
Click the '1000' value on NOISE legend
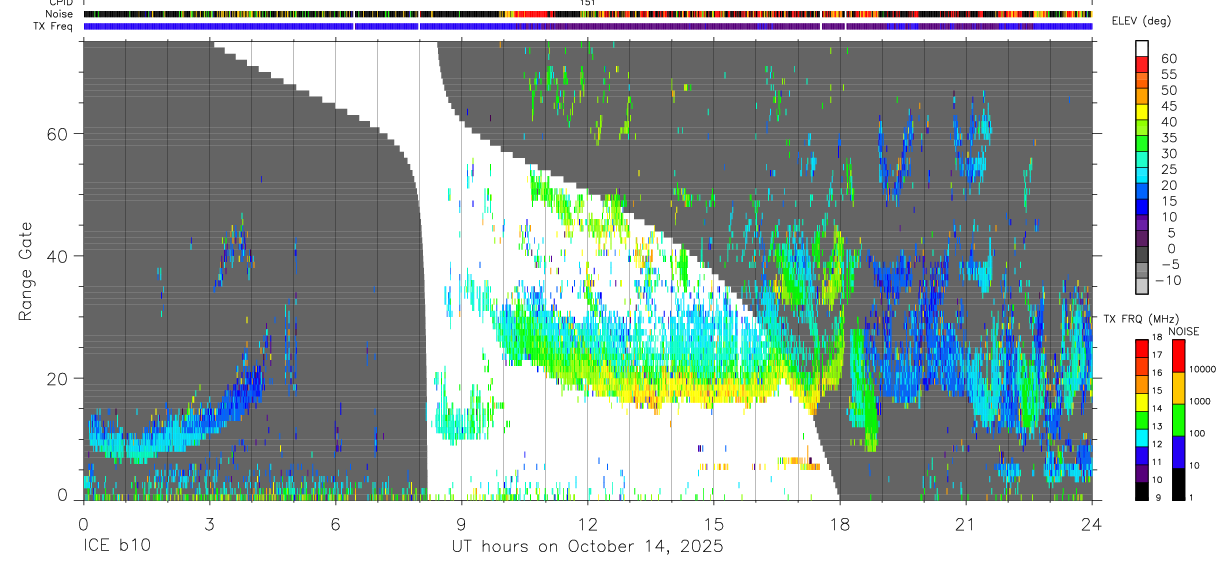click(1200, 401)
